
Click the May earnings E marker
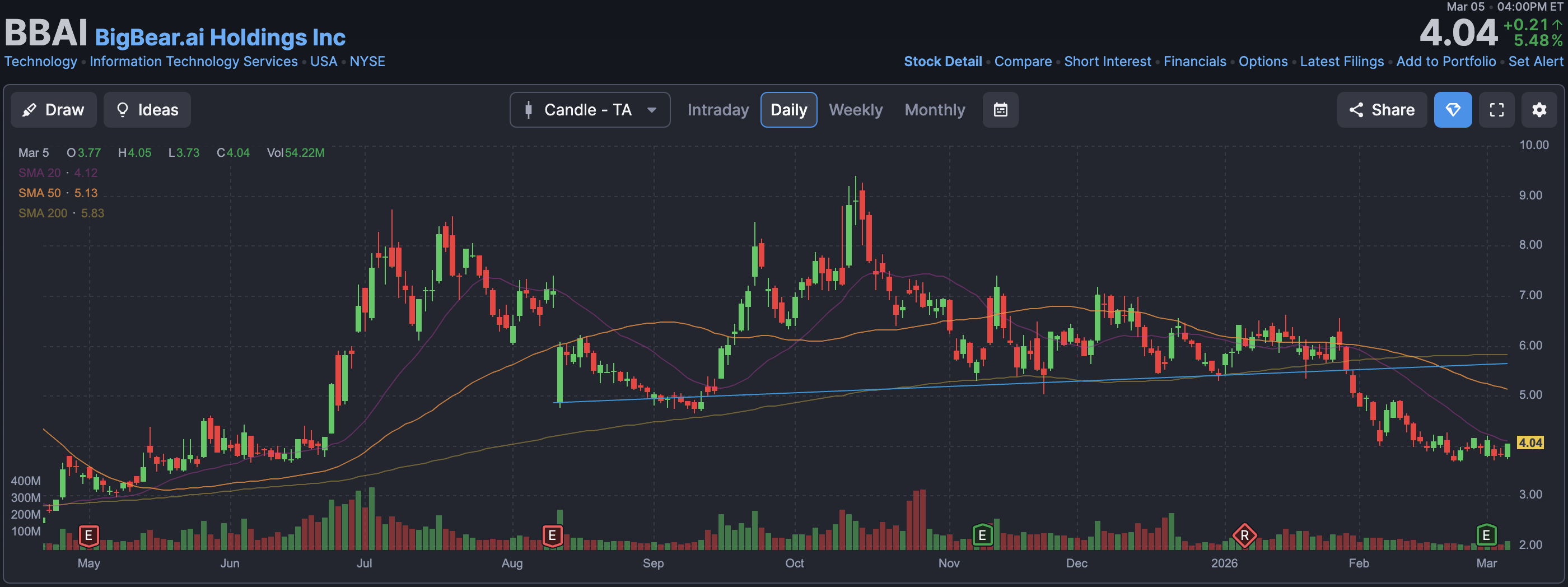coord(88,535)
